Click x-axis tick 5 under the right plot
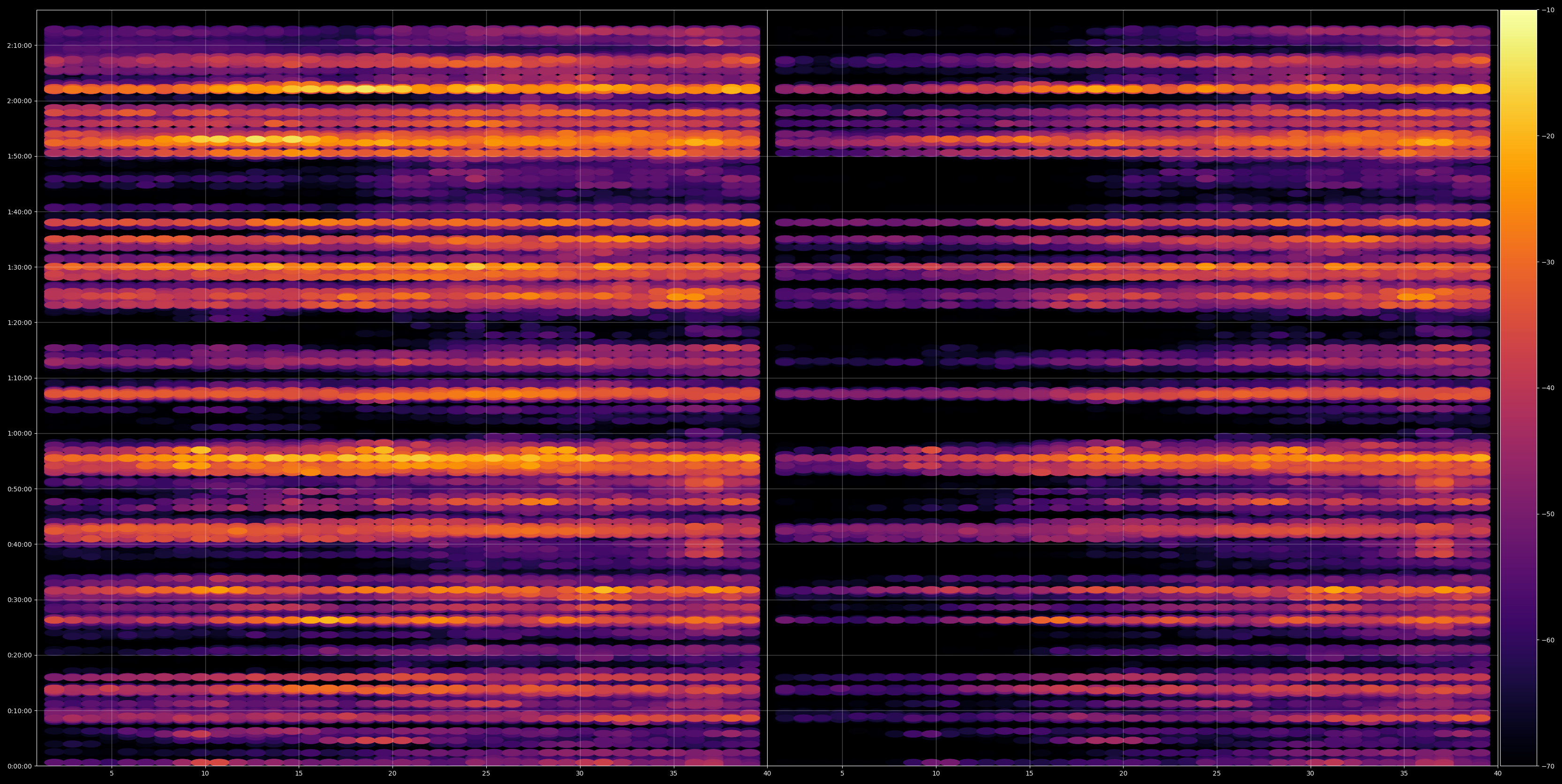The image size is (1562, 784). click(842, 774)
